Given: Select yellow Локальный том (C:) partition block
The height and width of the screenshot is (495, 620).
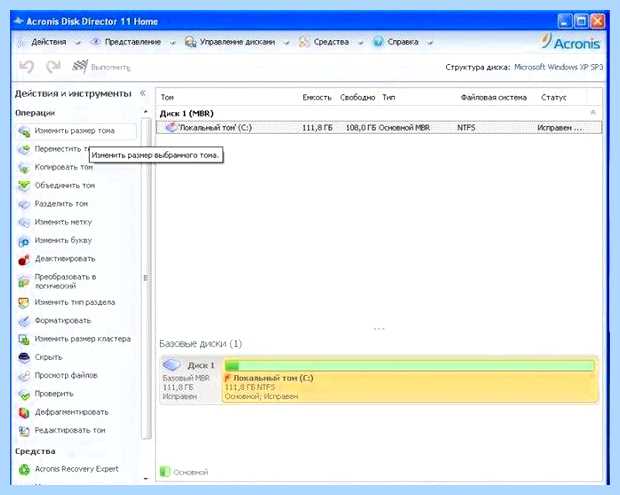Looking at the screenshot, I should 410,379.
